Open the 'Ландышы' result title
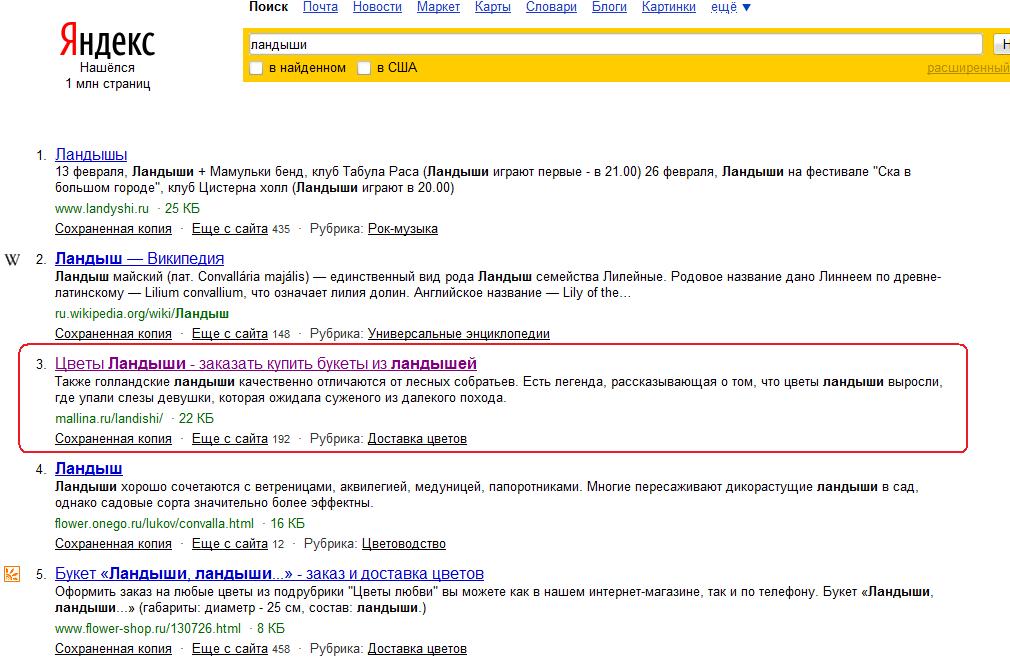 (91, 155)
